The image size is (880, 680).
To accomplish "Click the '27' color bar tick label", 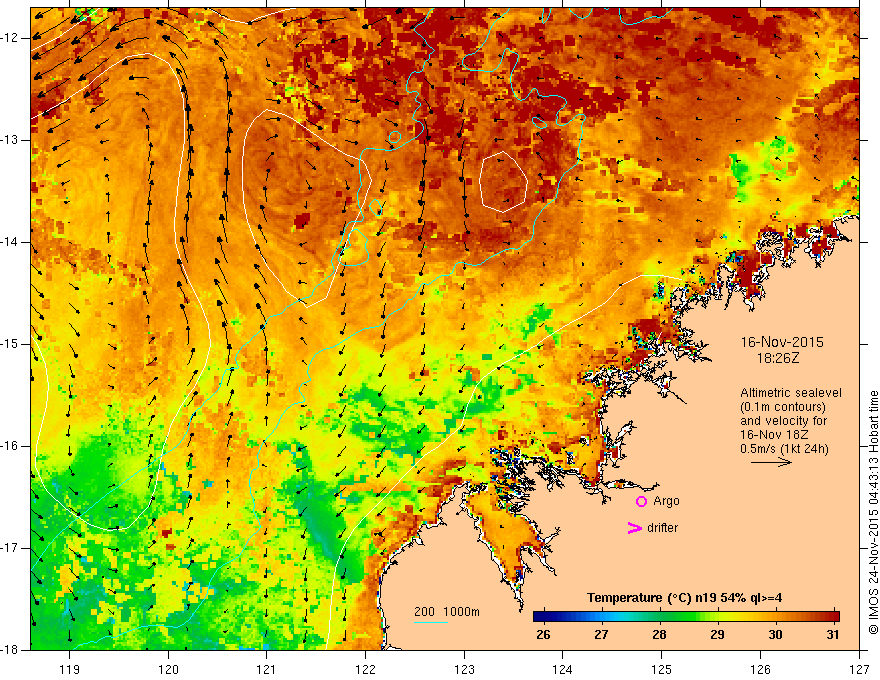I will tap(601, 635).
